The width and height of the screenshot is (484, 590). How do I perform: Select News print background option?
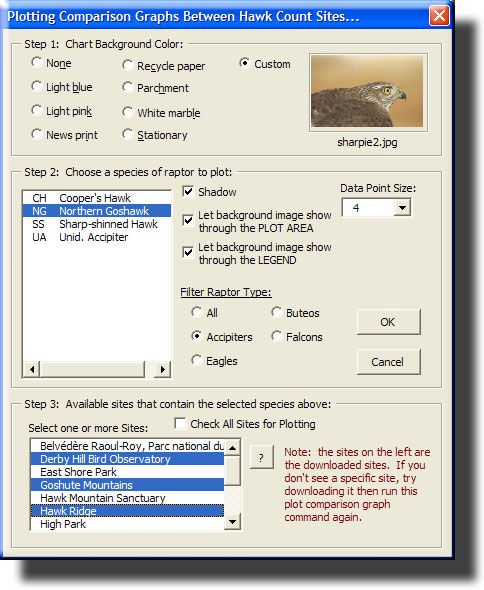[37, 134]
